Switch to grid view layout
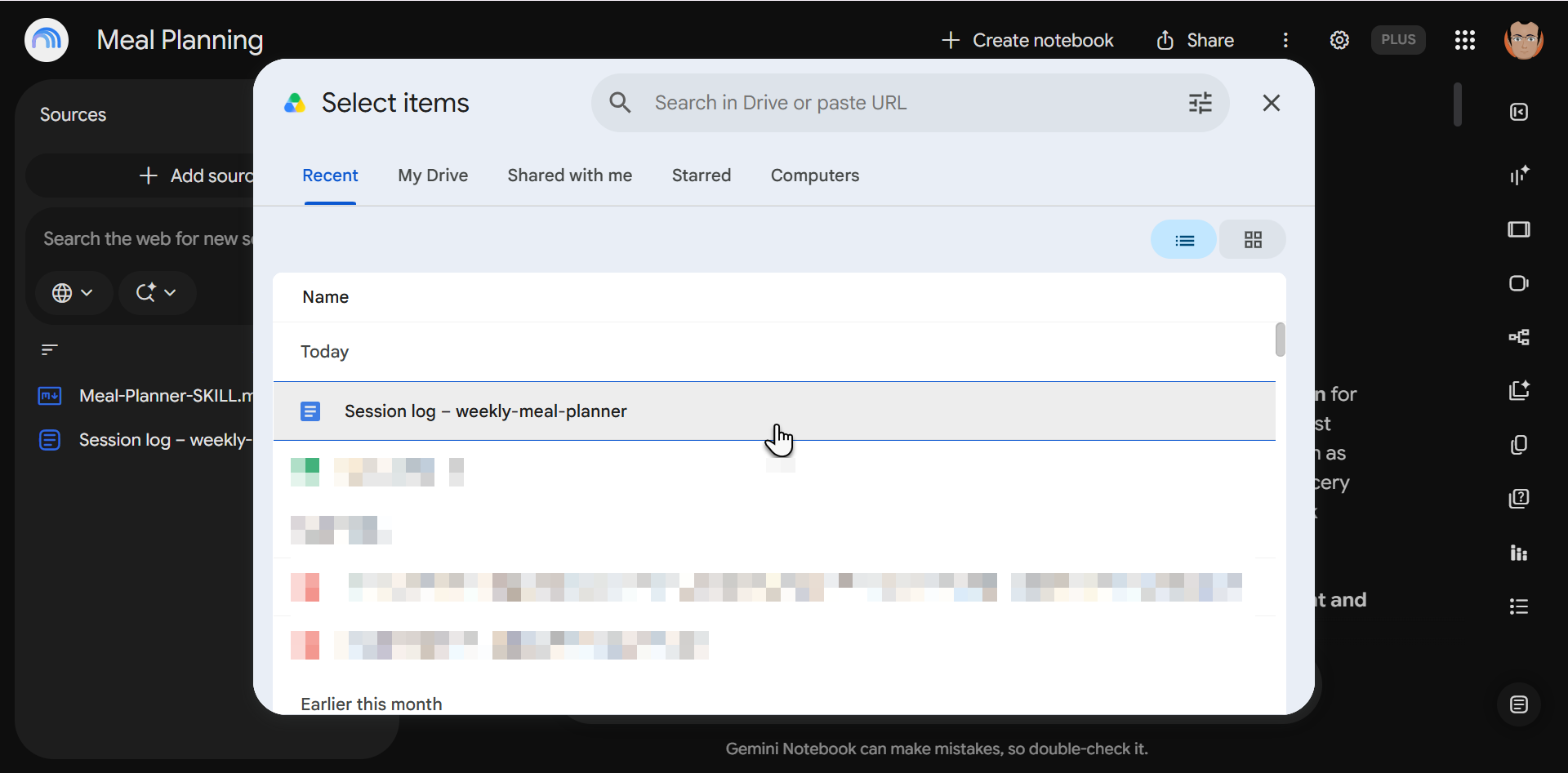Viewport: 1568px width, 773px height. [x=1253, y=240]
